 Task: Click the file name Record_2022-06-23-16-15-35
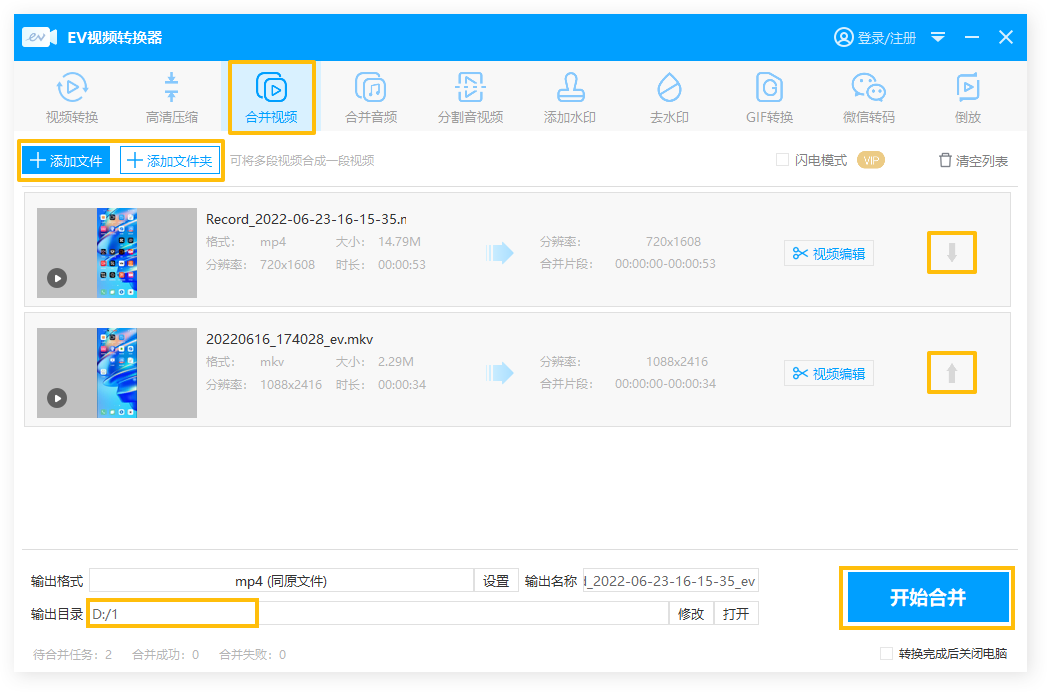306,219
